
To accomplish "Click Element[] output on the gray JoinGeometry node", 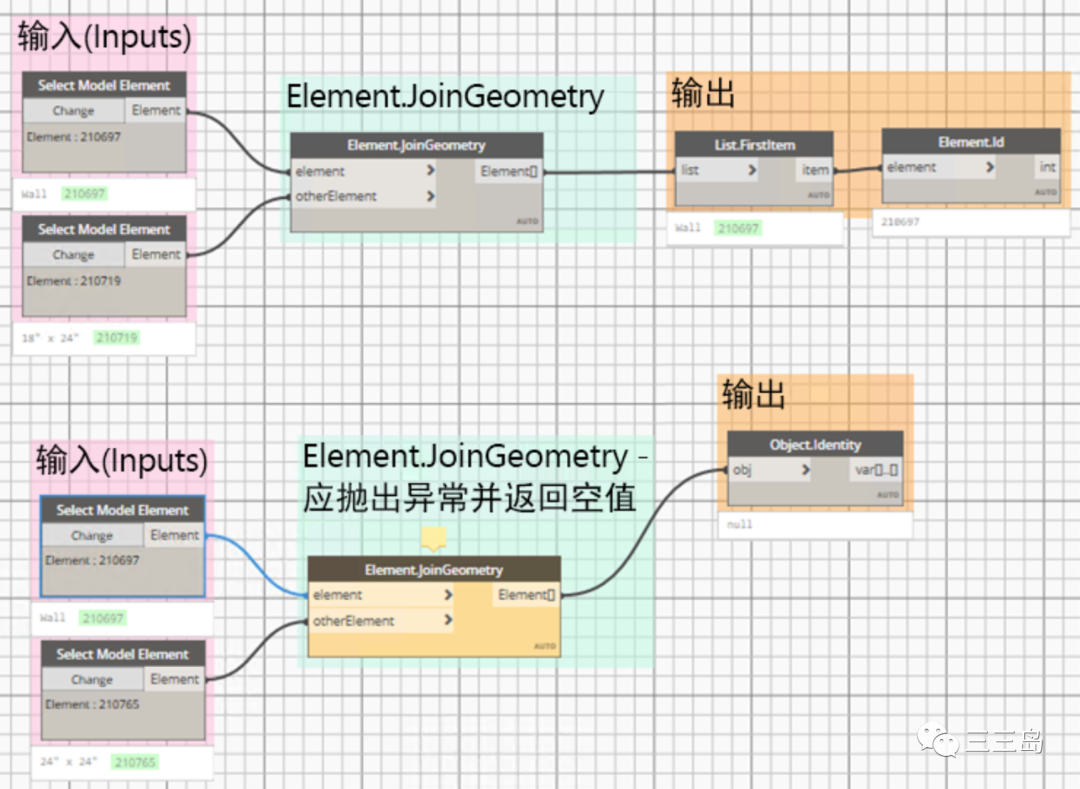I will pyautogui.click(x=508, y=171).
